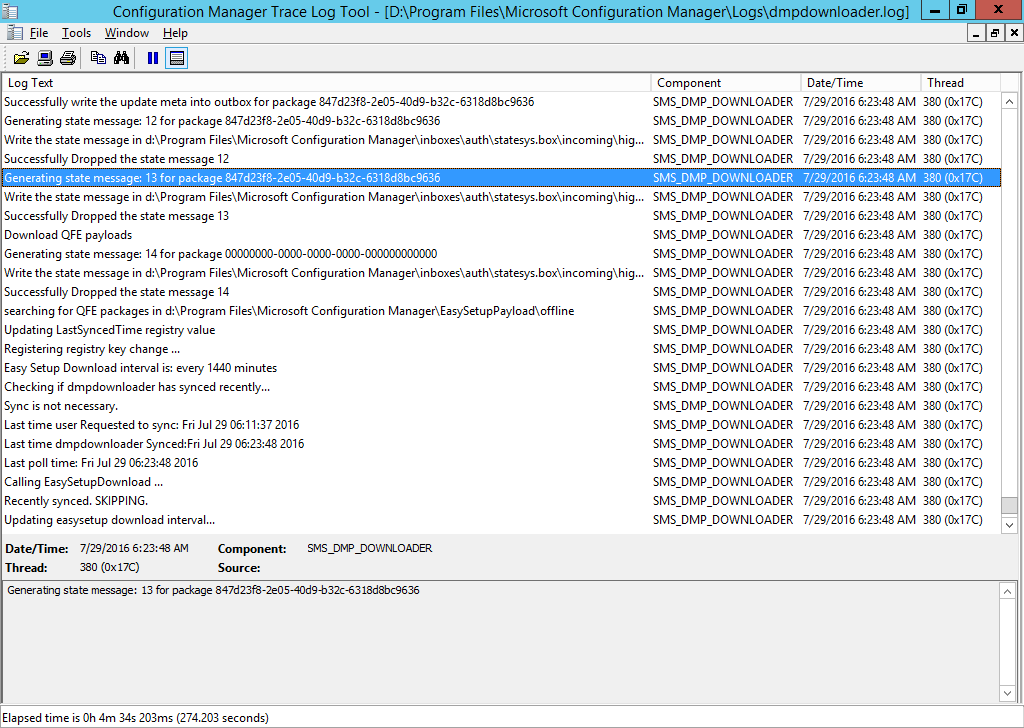Sort by the Component column header
This screenshot has height=728, width=1024.
[x=726, y=83]
